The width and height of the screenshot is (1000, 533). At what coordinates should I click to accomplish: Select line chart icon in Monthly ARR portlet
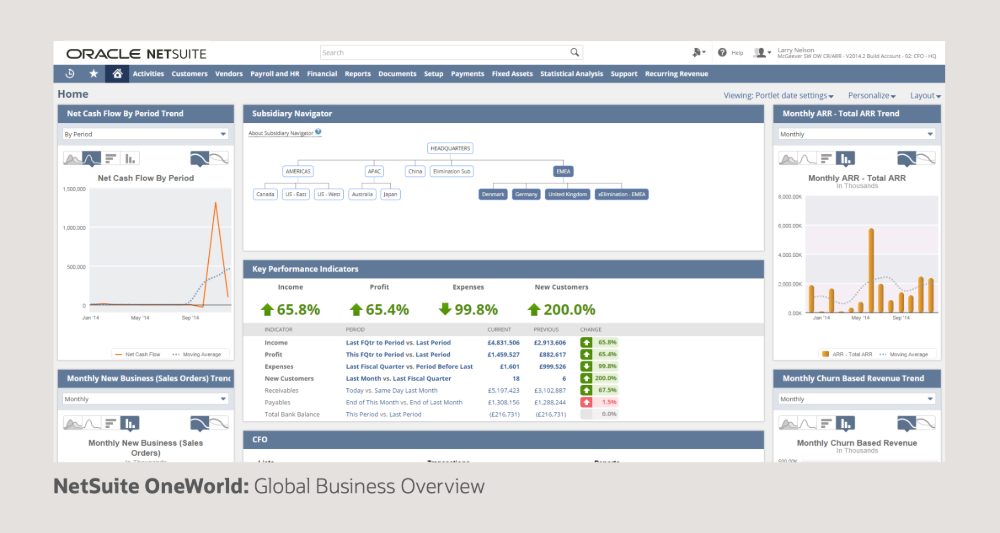[x=807, y=158]
